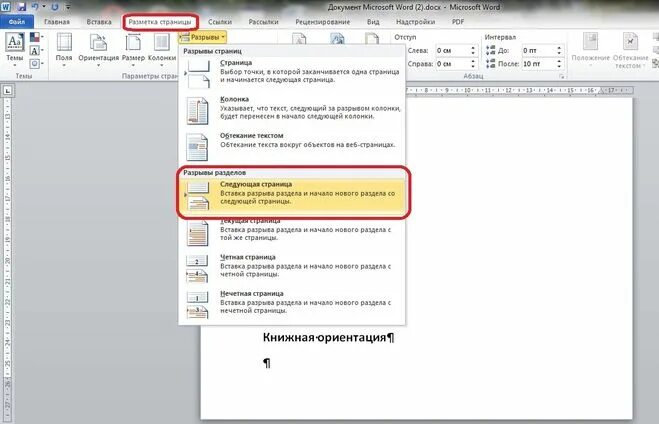Open the Положение position button

click(x=590, y=50)
